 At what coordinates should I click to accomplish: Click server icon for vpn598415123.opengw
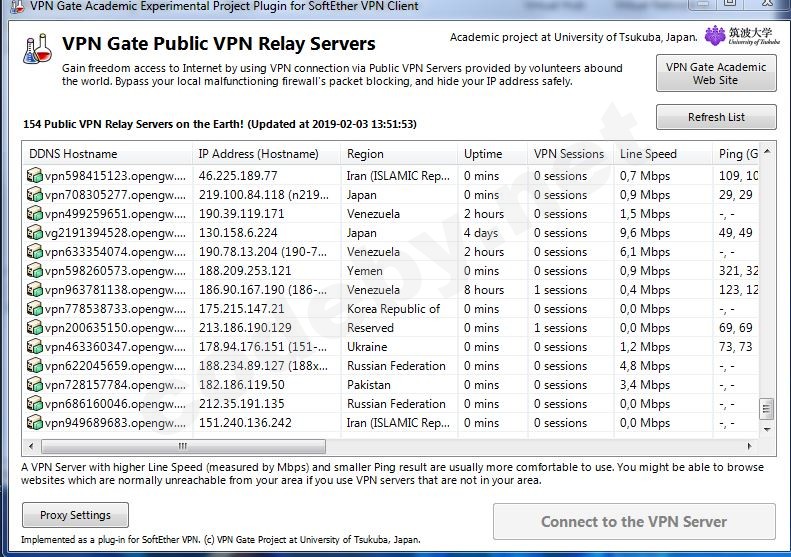pyautogui.click(x=35, y=176)
